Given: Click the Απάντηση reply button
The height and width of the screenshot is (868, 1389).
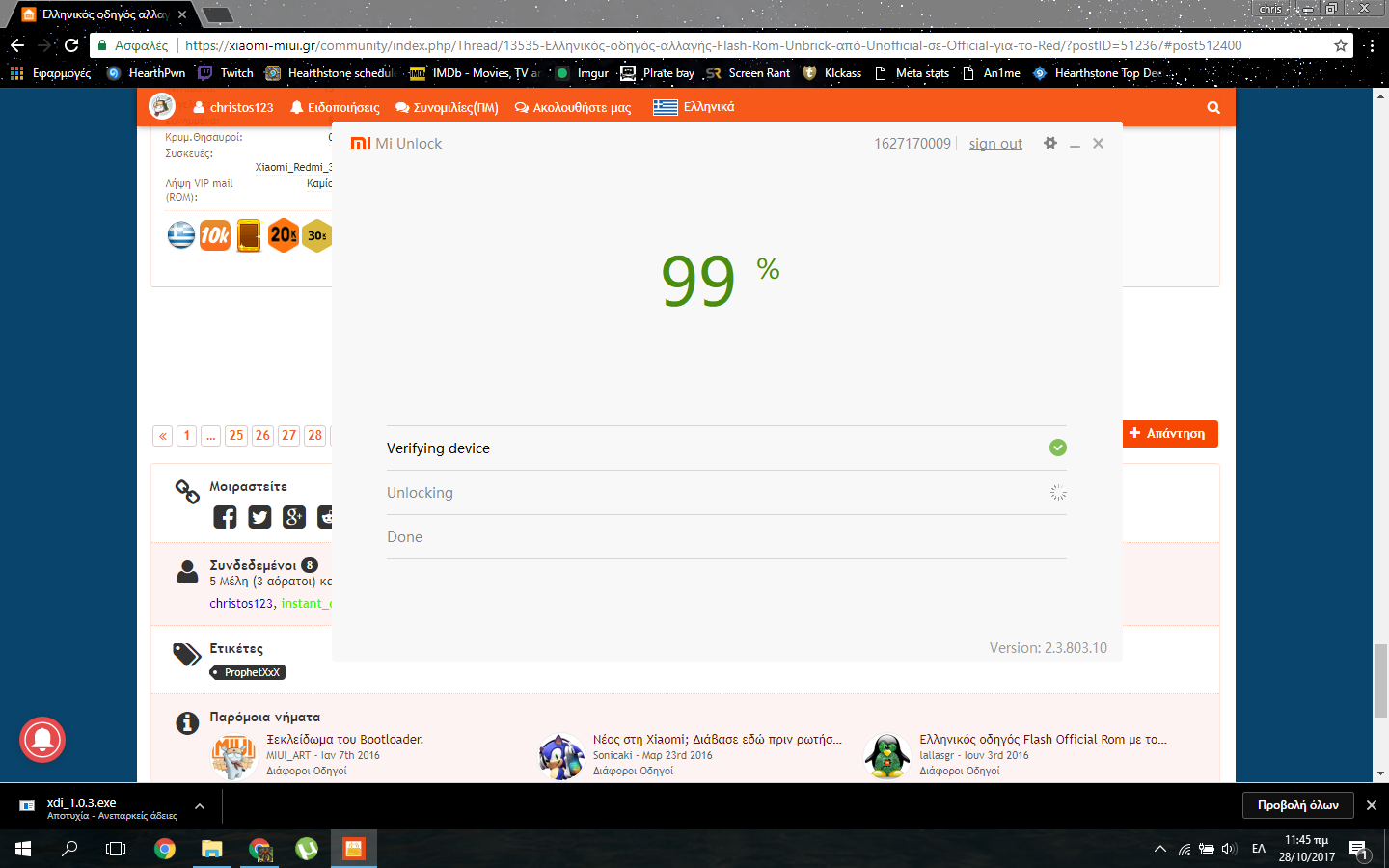Looking at the screenshot, I should click(x=1170, y=434).
